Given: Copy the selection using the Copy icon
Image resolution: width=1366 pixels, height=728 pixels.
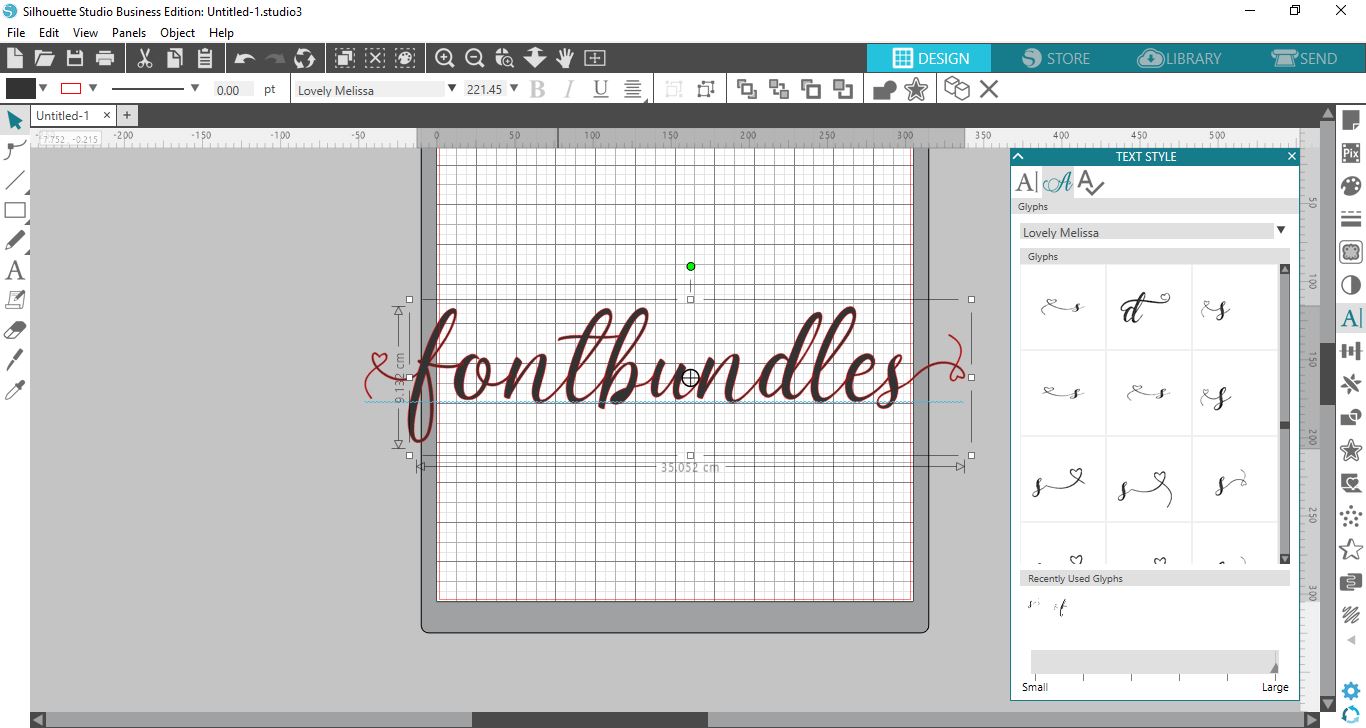Looking at the screenshot, I should pos(175,58).
